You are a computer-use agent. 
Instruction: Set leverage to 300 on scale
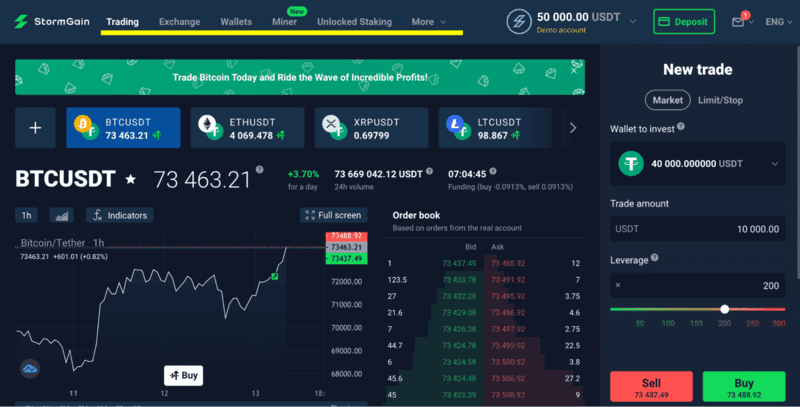click(x=779, y=323)
